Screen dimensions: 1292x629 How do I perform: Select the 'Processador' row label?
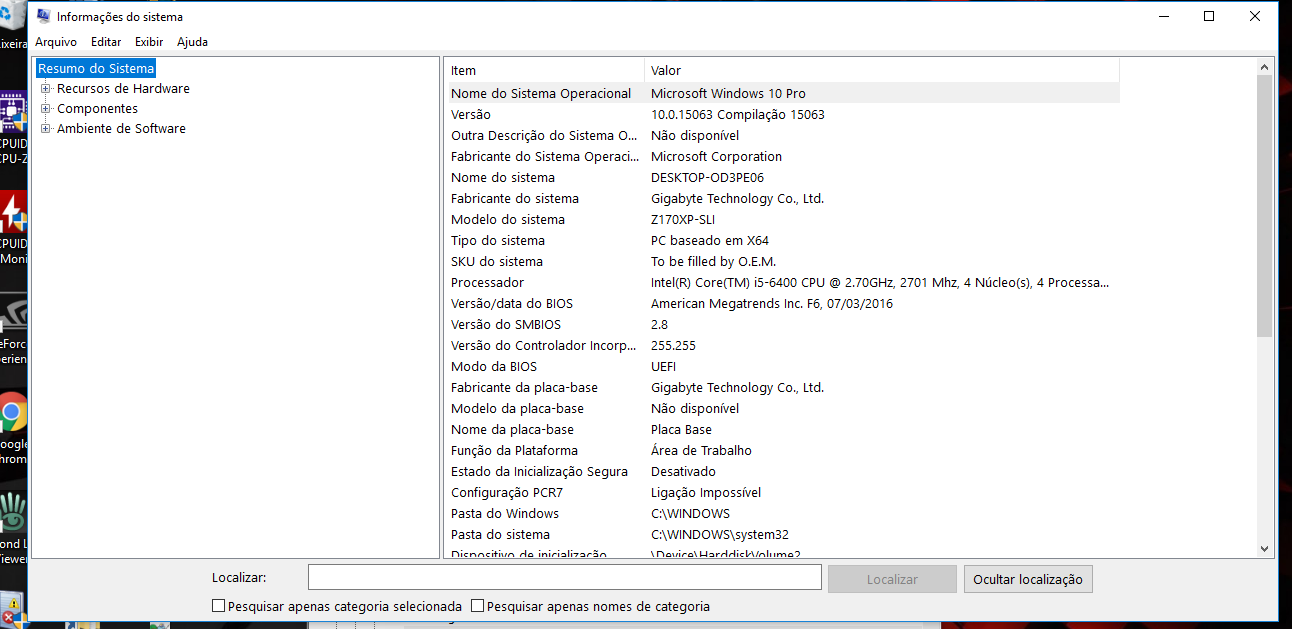(x=487, y=282)
